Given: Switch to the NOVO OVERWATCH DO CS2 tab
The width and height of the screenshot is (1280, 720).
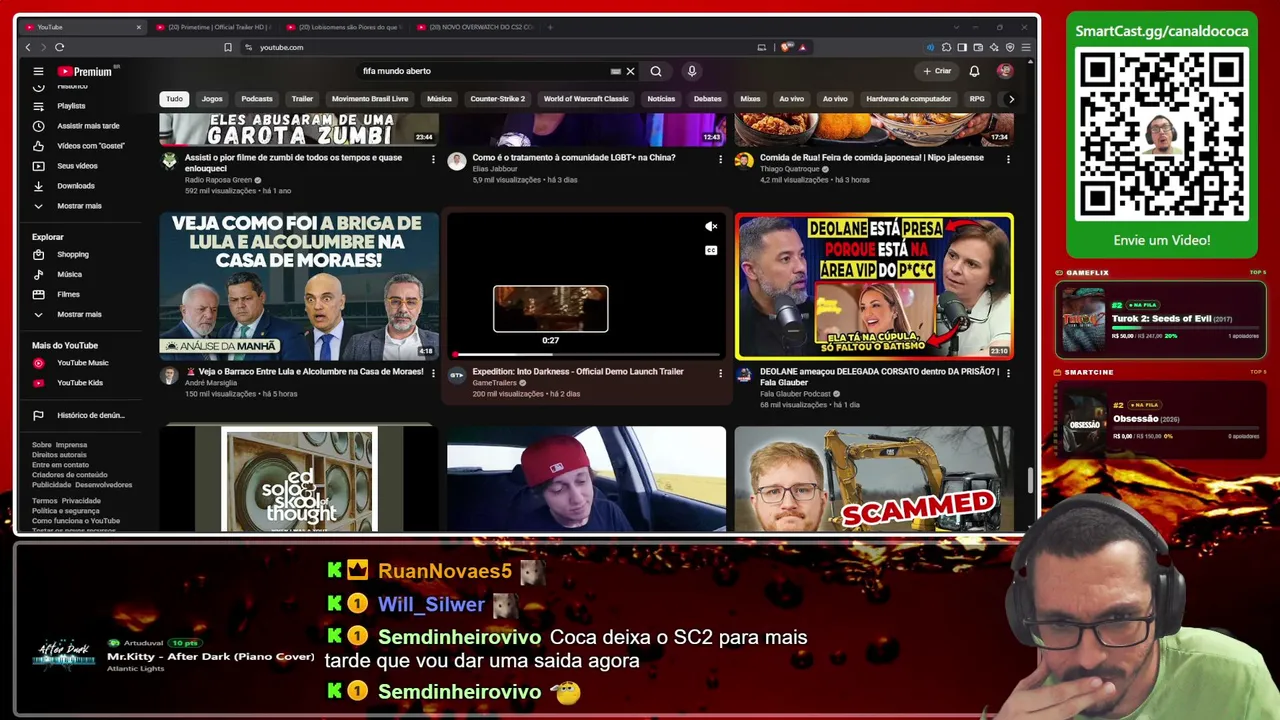Looking at the screenshot, I should [x=473, y=27].
